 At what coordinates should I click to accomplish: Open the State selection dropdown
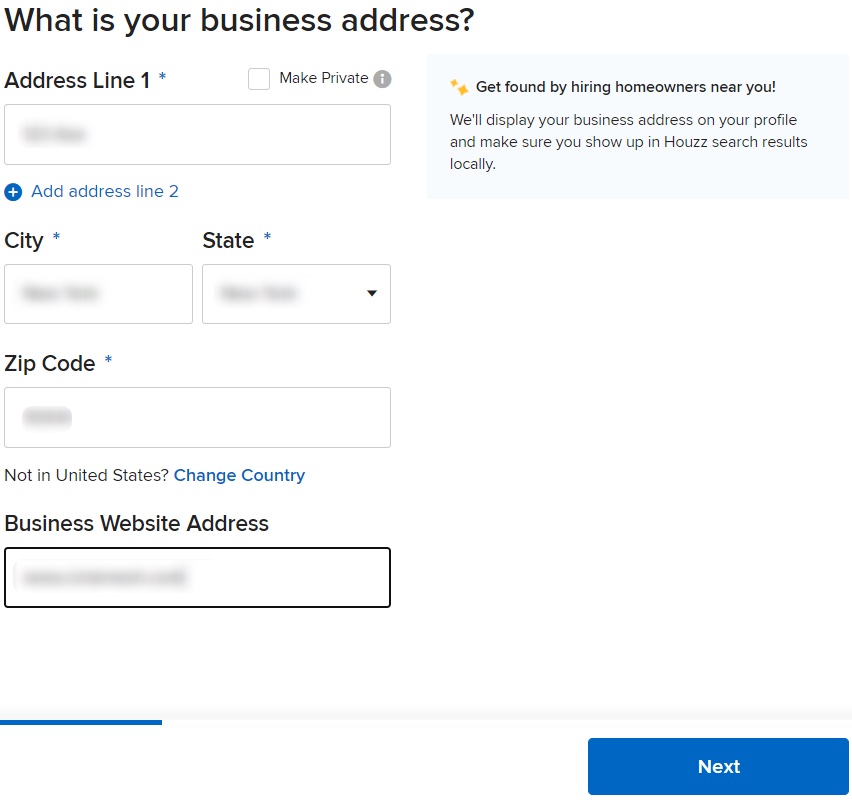(296, 294)
